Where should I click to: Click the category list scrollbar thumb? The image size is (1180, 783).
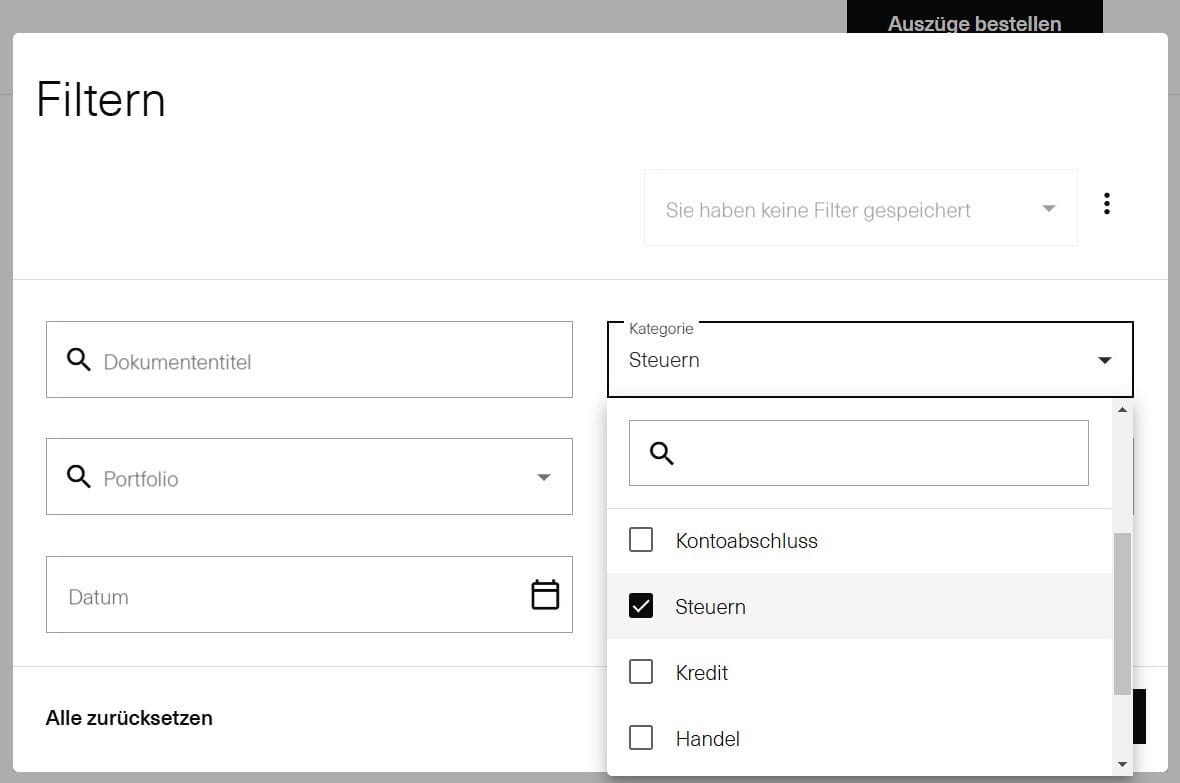(x=1122, y=612)
